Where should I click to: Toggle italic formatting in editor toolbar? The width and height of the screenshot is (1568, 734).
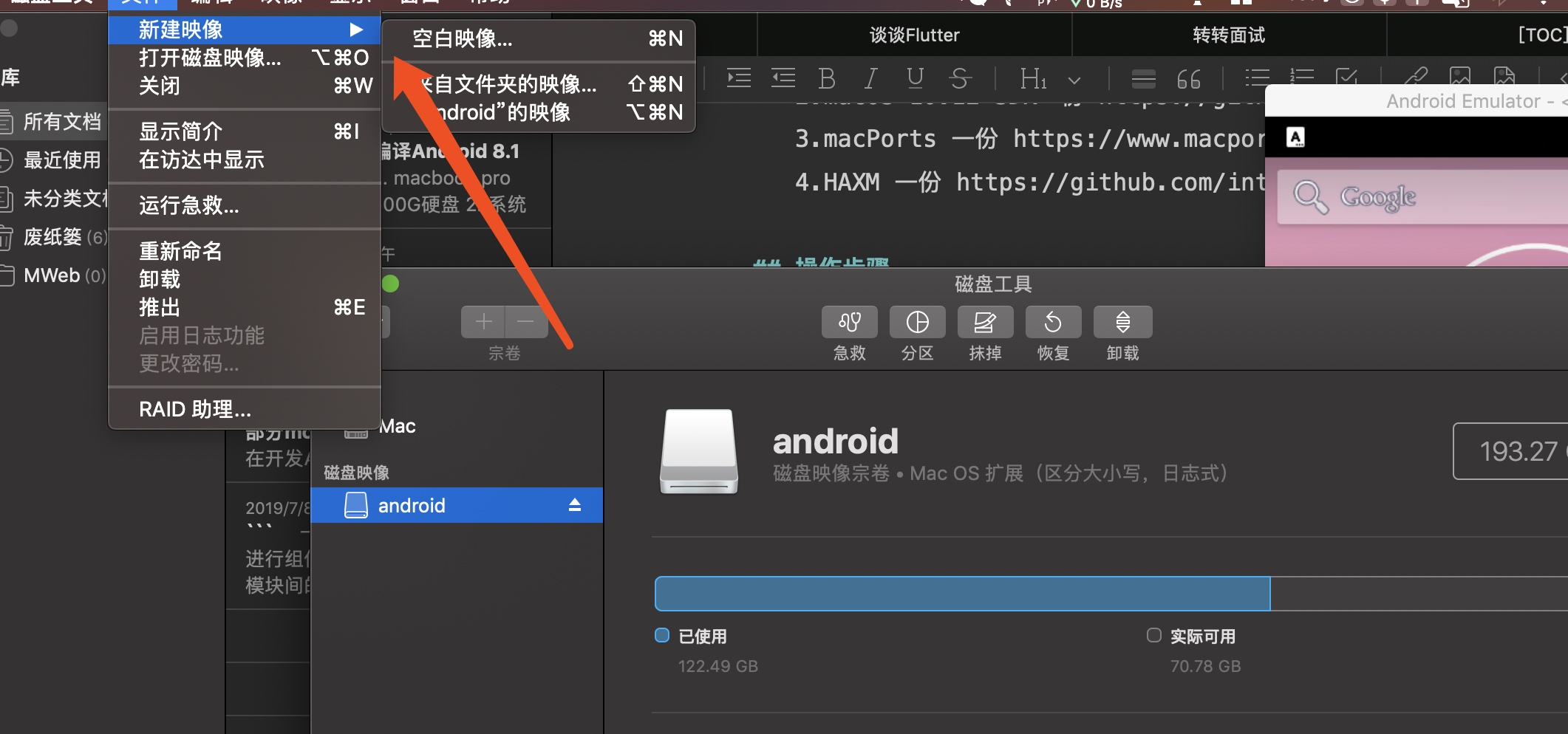(871, 78)
